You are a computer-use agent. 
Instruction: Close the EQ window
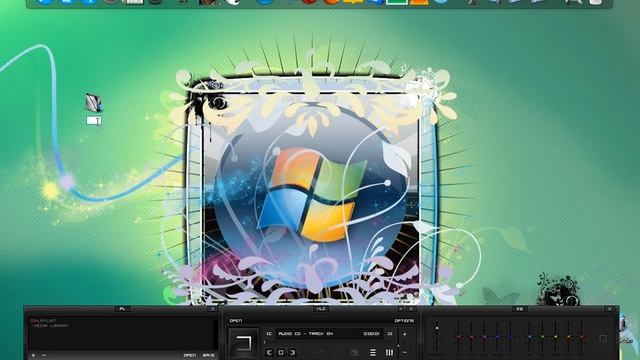tap(610, 309)
